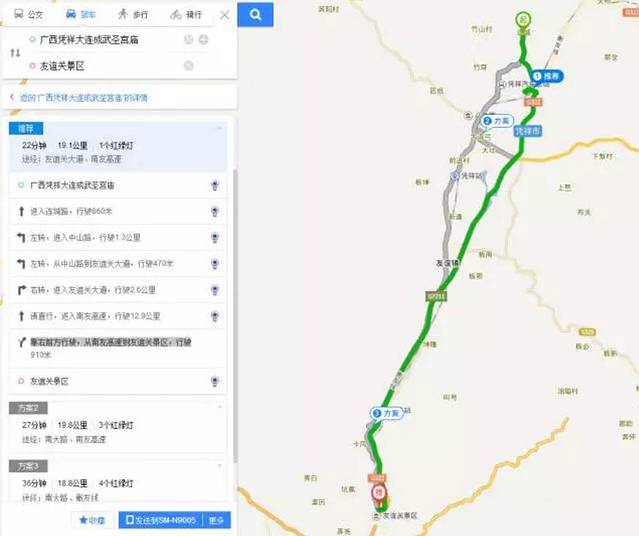Click the star favorite icon button
The width and height of the screenshot is (639, 536).
[92, 520]
